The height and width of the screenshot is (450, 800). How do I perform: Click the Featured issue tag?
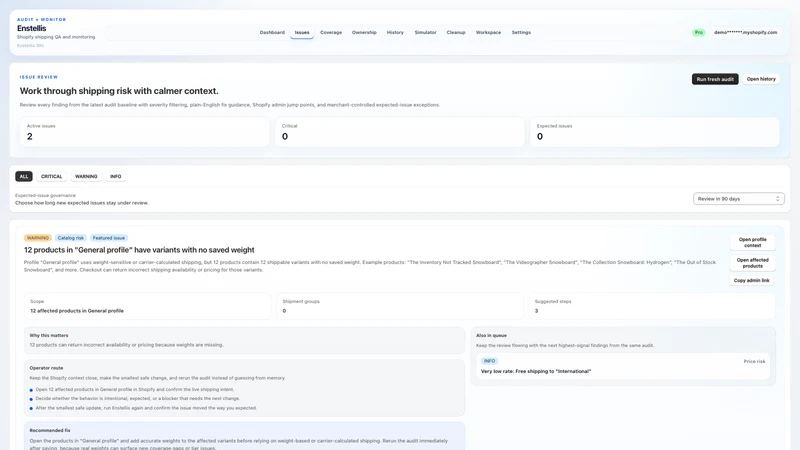click(x=109, y=238)
